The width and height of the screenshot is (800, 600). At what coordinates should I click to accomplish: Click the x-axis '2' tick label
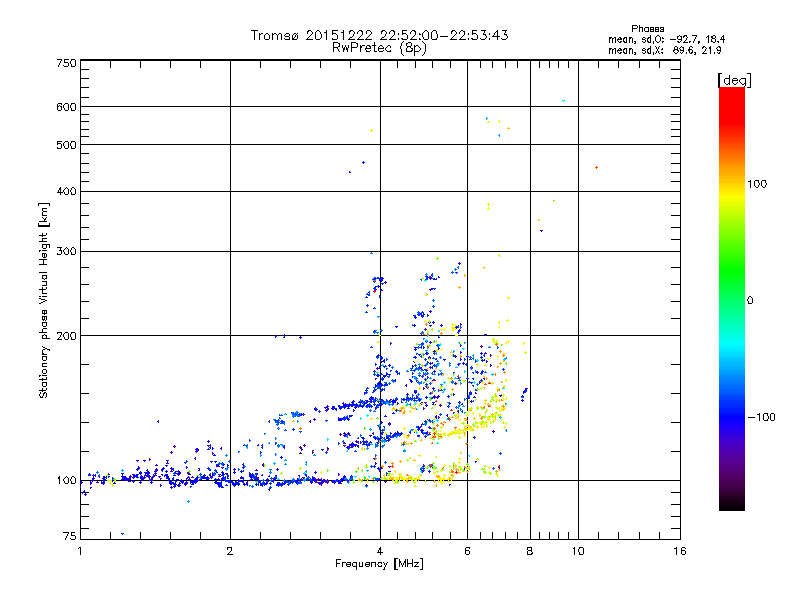click(230, 551)
